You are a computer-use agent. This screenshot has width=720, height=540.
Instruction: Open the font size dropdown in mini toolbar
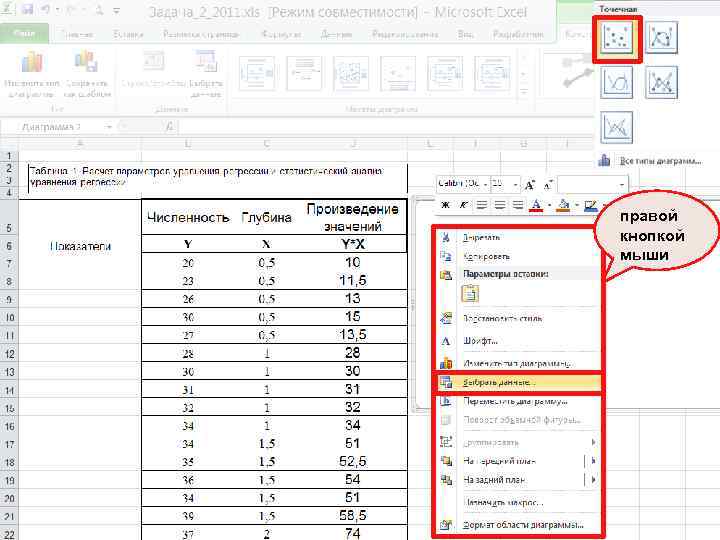coord(516,185)
